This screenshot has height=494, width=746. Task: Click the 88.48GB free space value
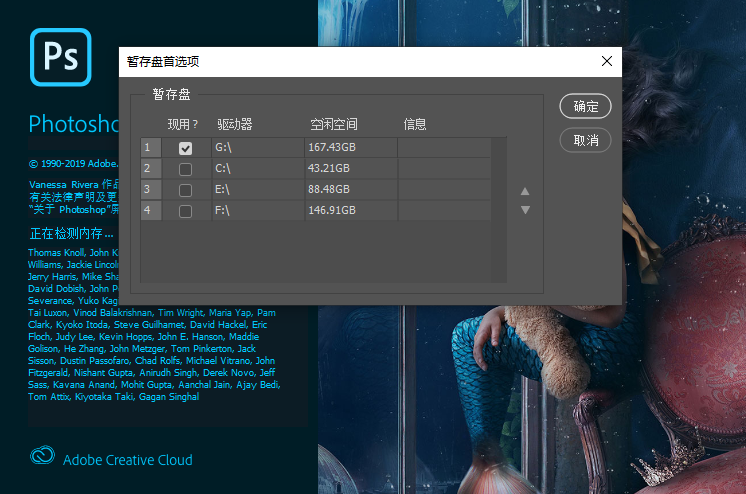point(329,189)
